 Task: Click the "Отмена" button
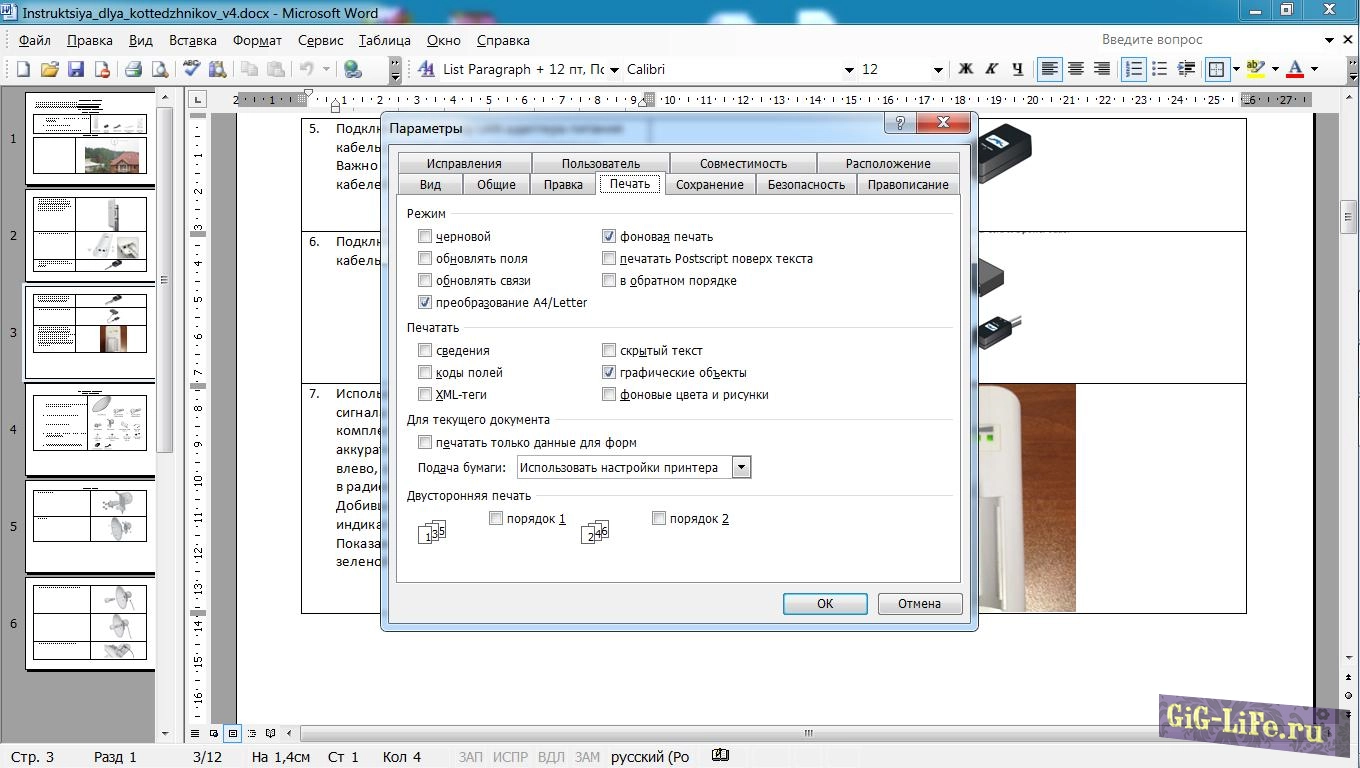click(x=919, y=603)
